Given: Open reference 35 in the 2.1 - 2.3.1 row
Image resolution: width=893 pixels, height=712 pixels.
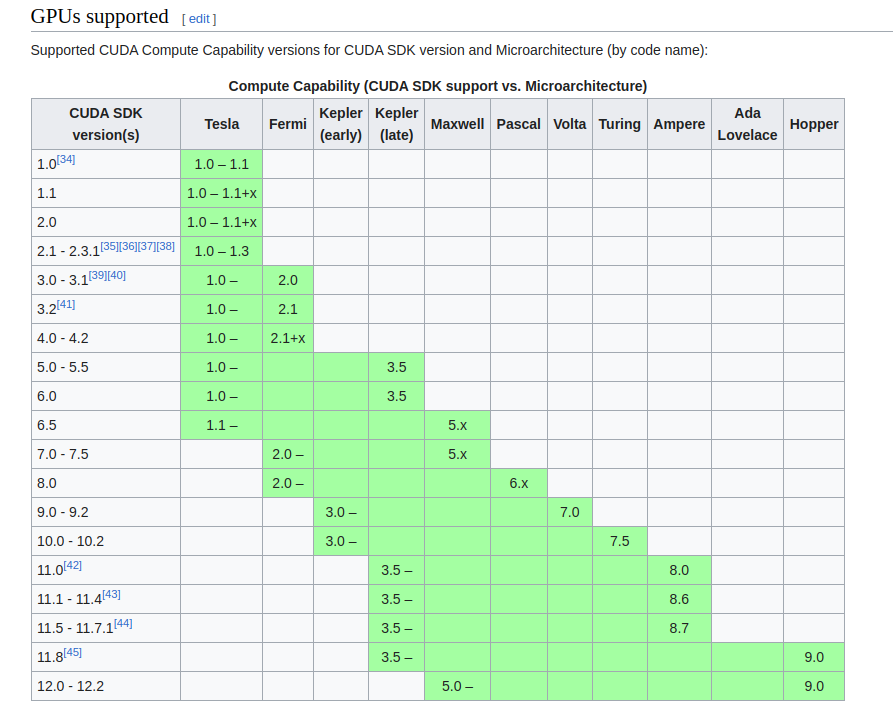Looking at the screenshot, I should 109,246.
